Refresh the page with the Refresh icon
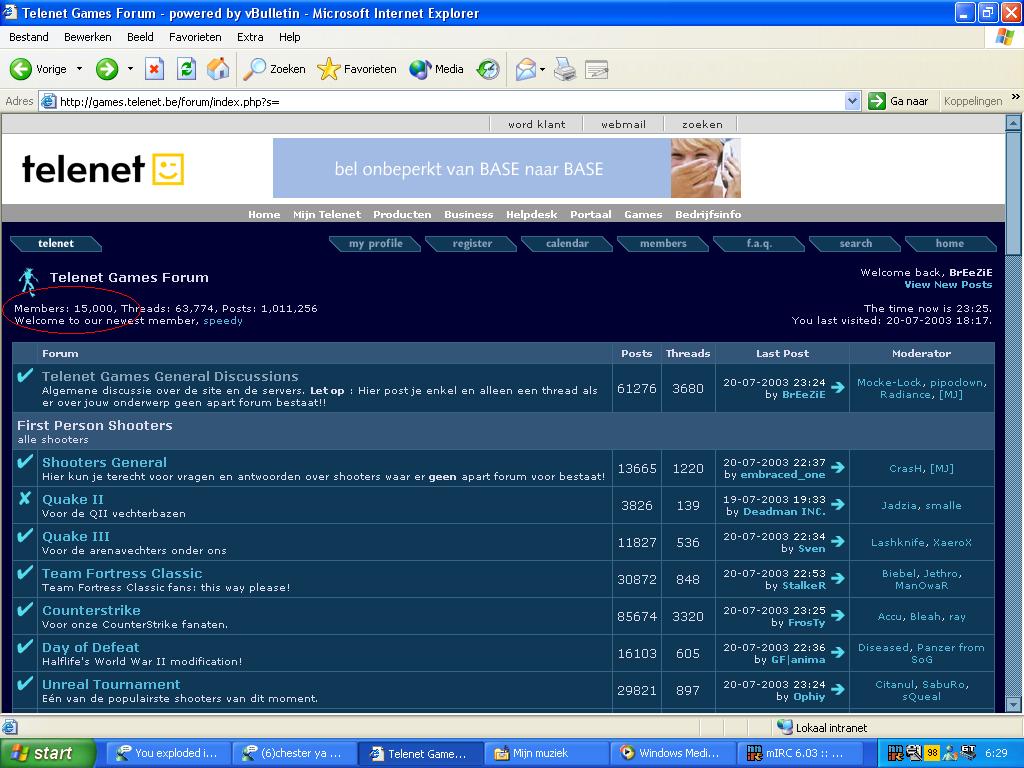This screenshot has width=1024, height=768. [x=186, y=69]
